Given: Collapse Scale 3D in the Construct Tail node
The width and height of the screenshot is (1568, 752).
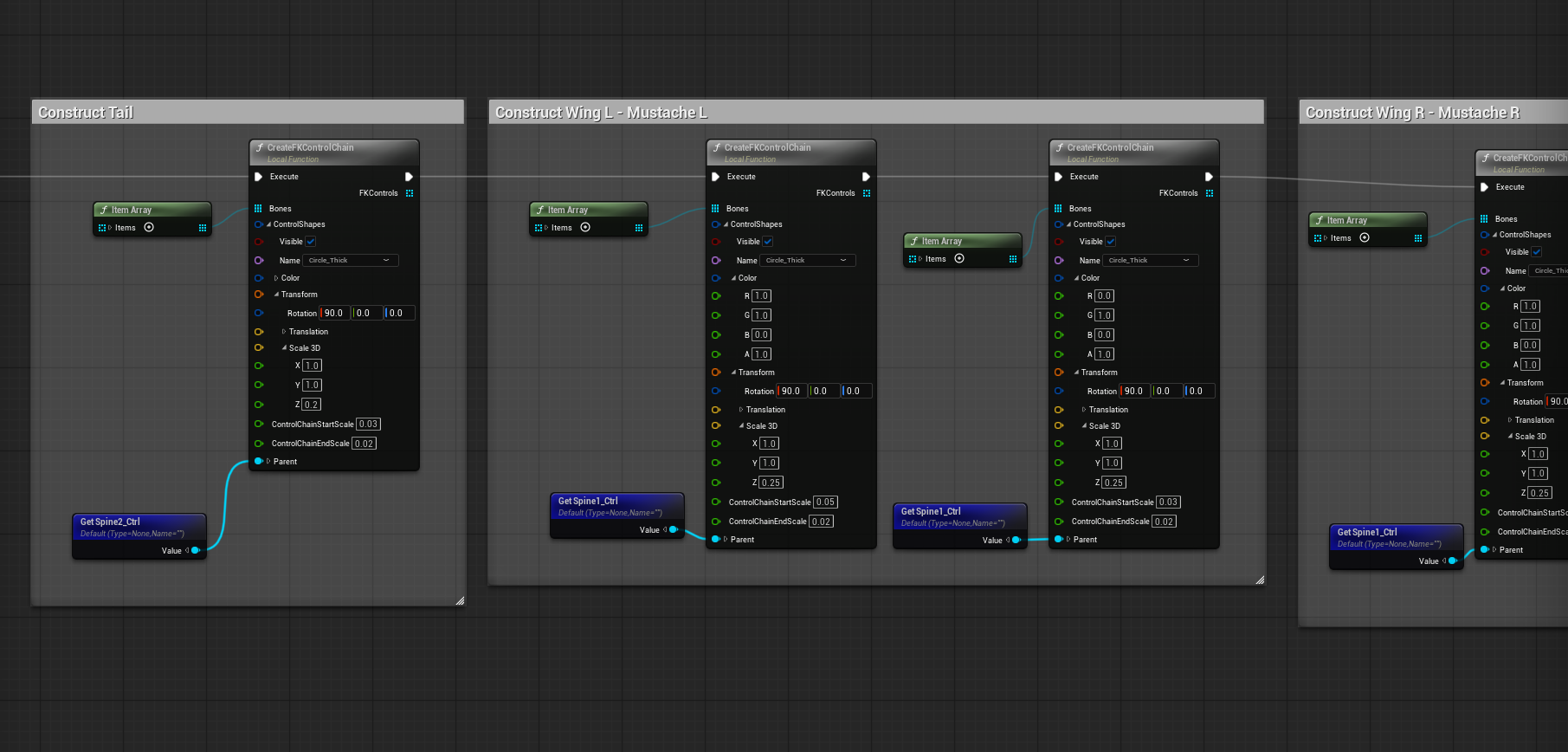Looking at the screenshot, I should point(284,348).
